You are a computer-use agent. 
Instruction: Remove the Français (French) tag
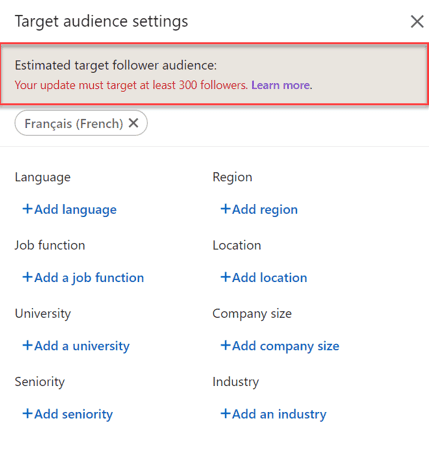(x=134, y=123)
